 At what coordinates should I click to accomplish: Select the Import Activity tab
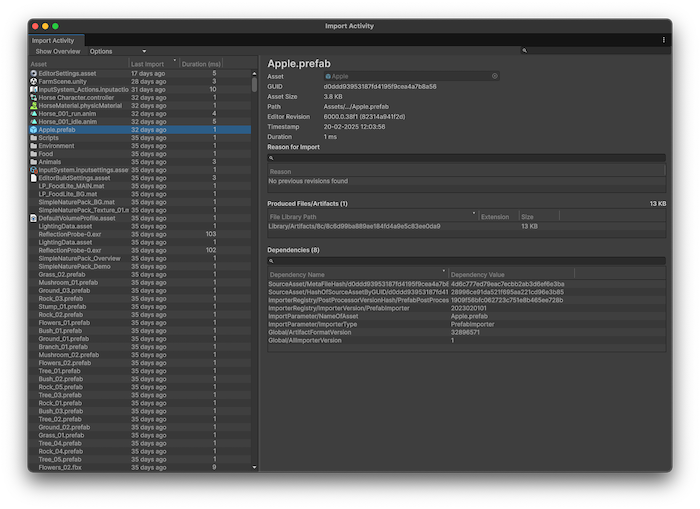point(53,41)
